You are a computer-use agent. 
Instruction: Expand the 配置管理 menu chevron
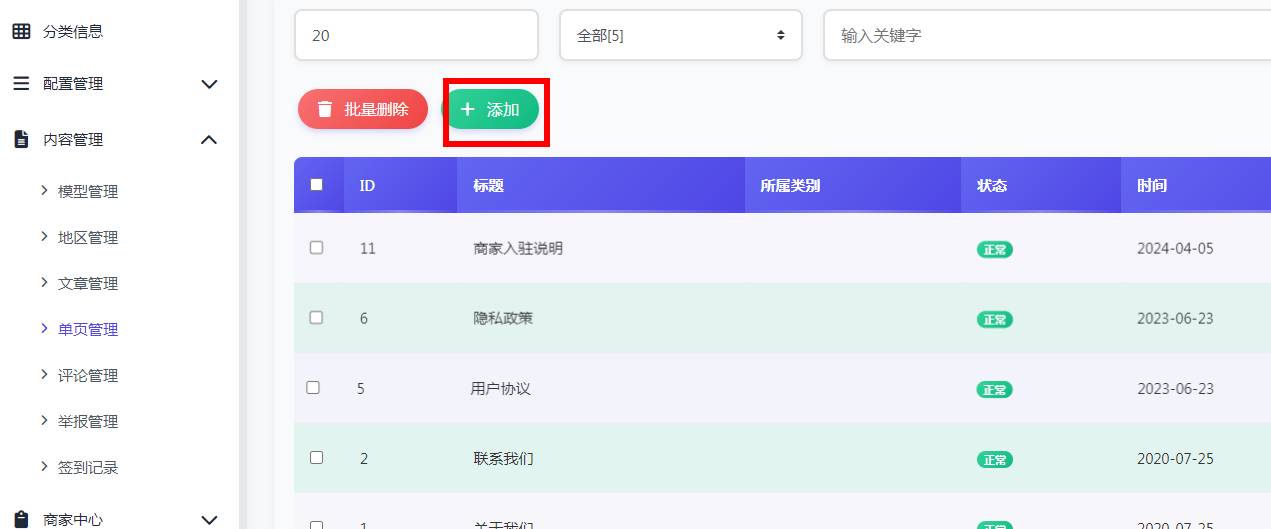209,84
